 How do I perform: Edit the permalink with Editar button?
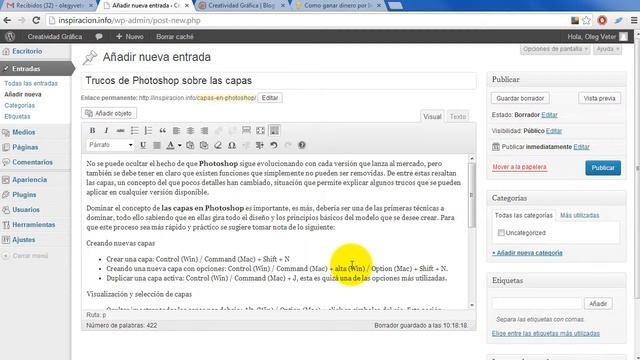tap(270, 98)
